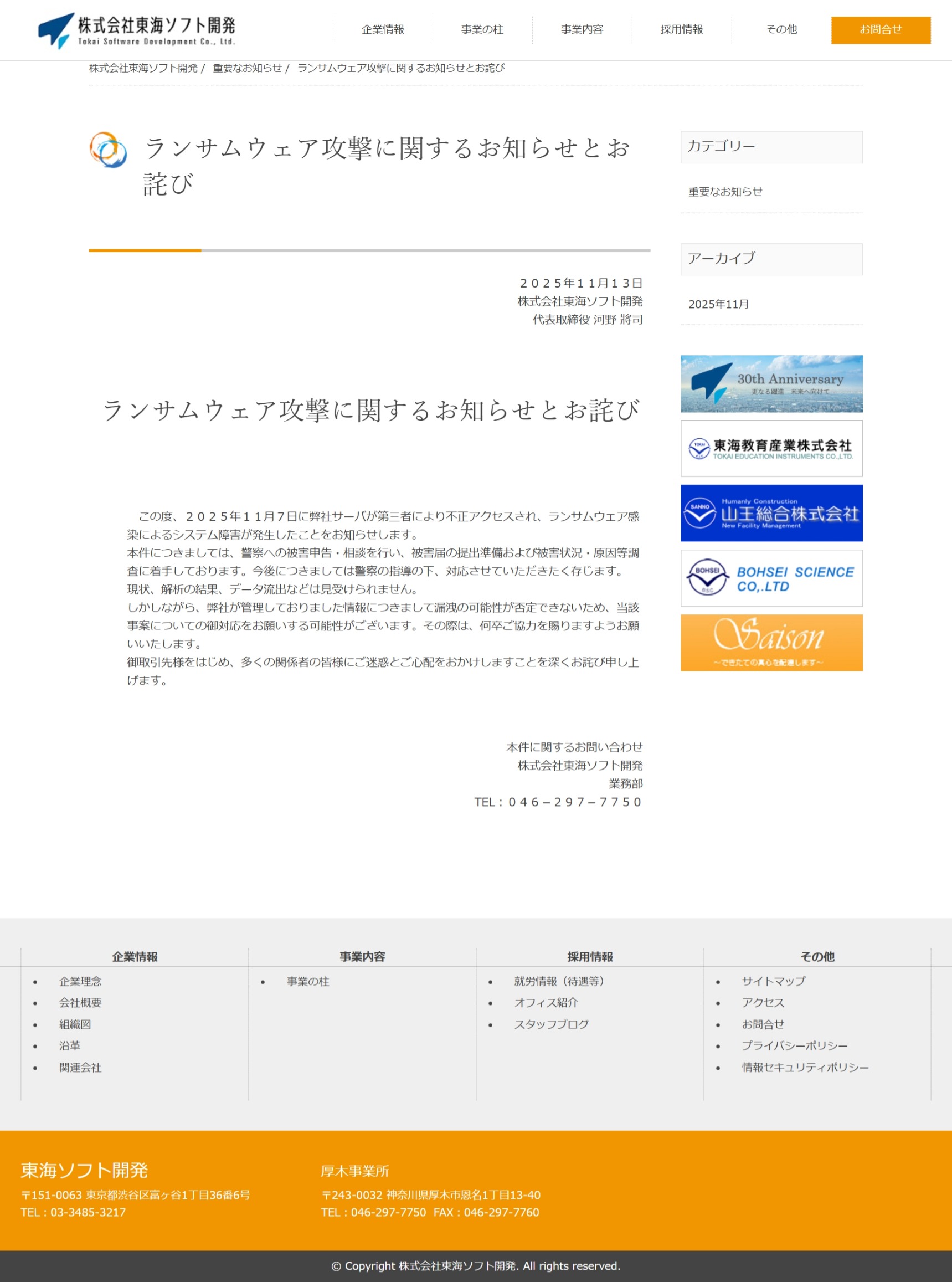
Task: Click the Tokai Software Development header logo
Action: pos(137,30)
